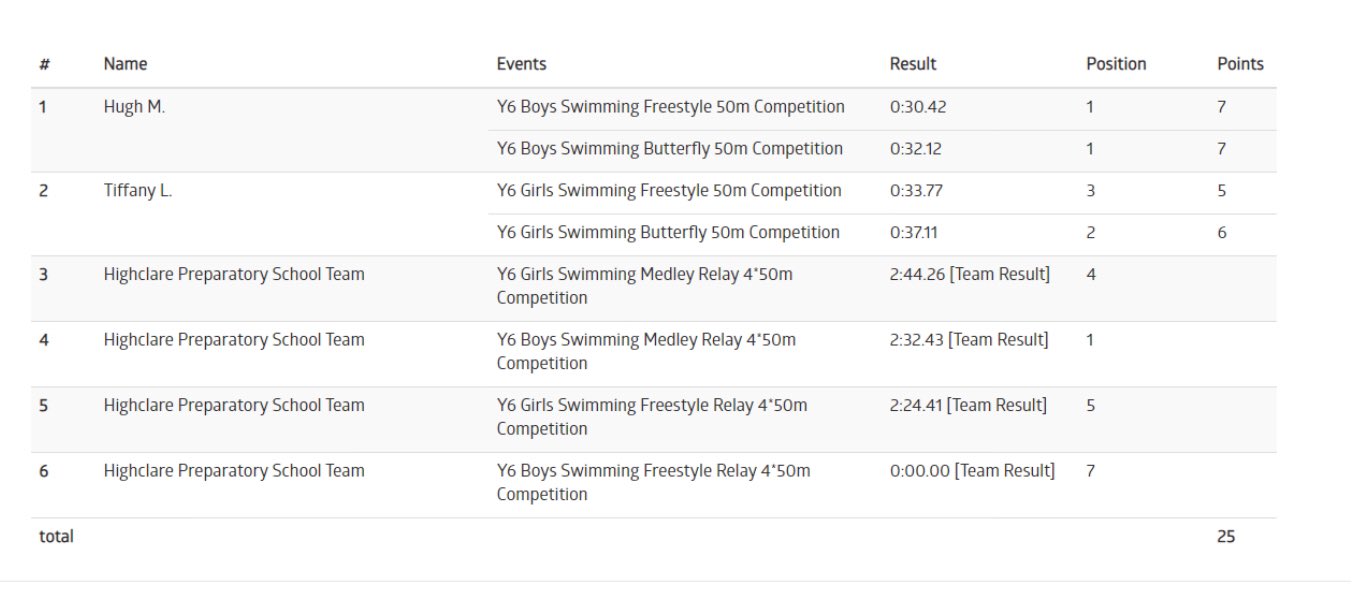Open Y6 Boys Swimming Medley Relay event

tap(646, 352)
